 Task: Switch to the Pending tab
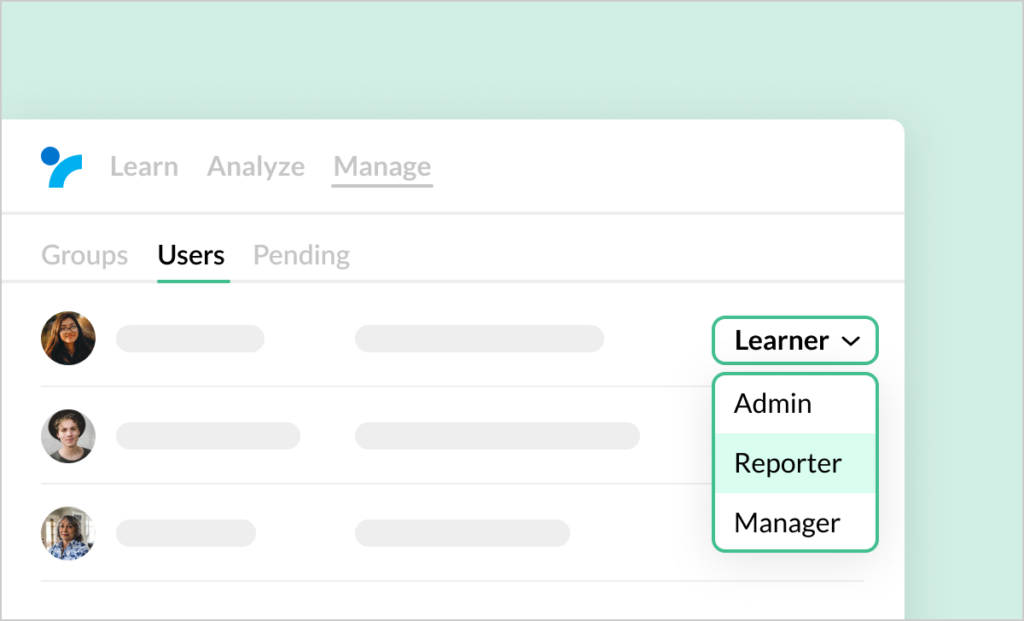pos(301,255)
